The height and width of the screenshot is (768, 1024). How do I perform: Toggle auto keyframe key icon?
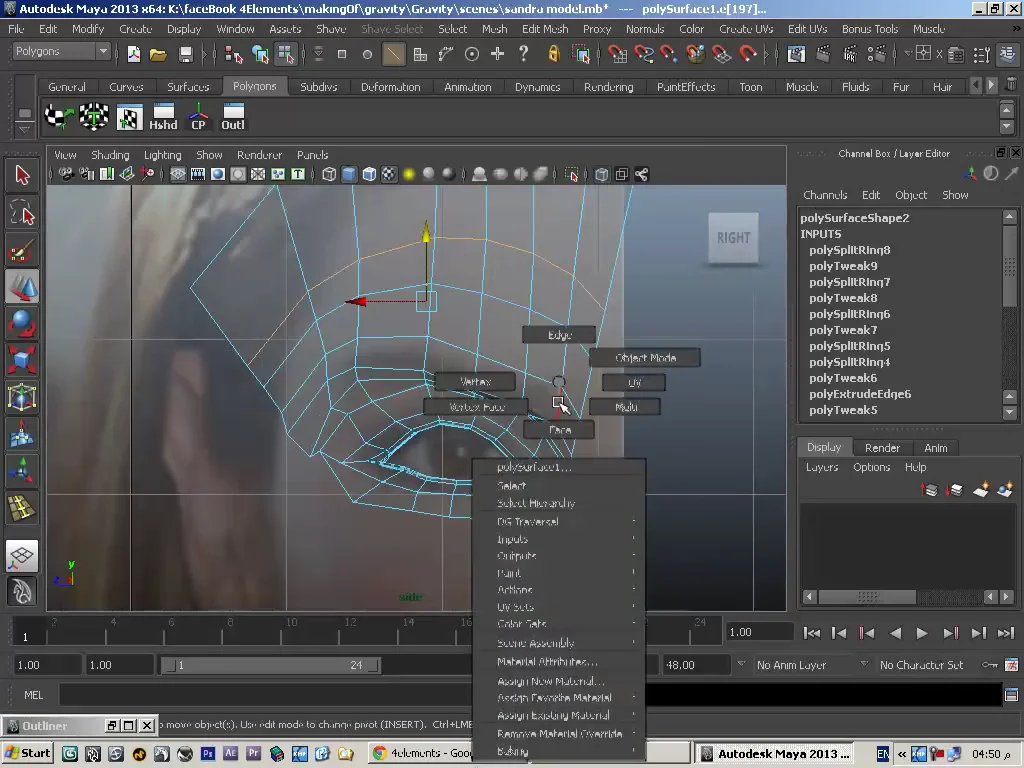click(989, 665)
